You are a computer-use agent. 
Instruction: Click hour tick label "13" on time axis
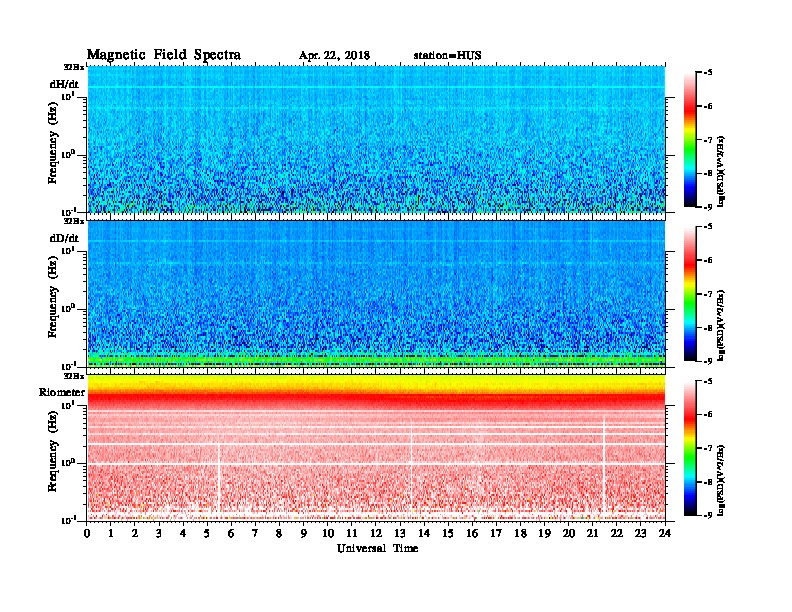pos(400,533)
